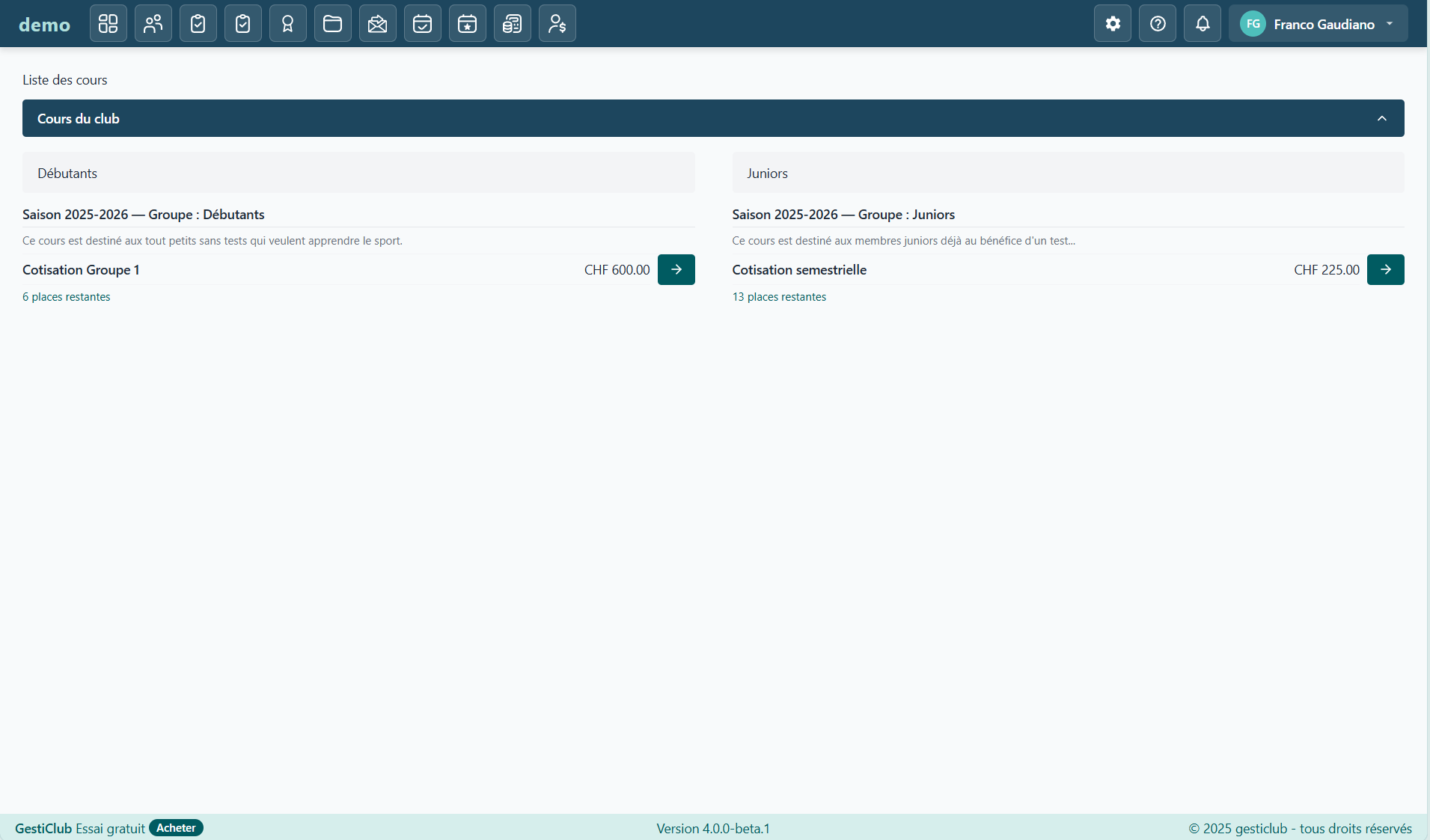Open the calendar star events icon

click(x=468, y=23)
